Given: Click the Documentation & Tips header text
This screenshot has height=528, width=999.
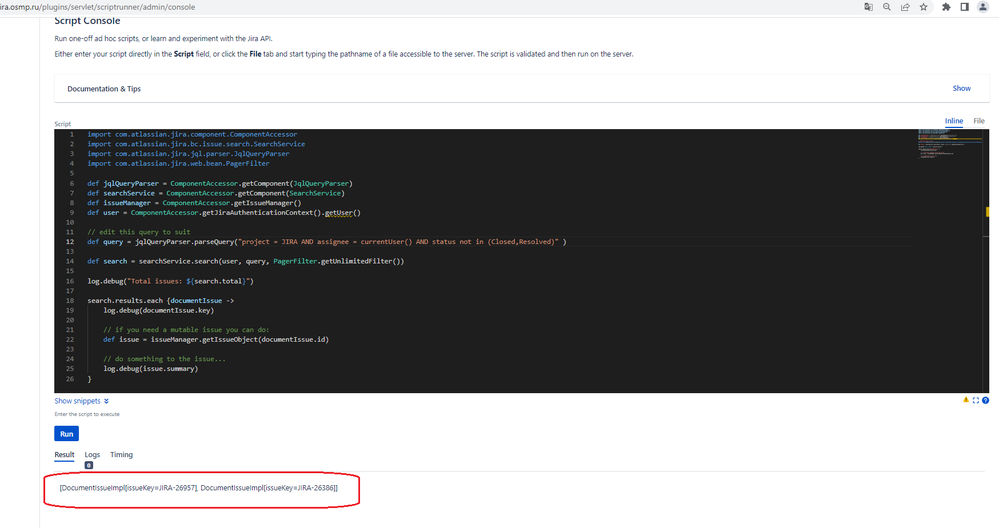Looking at the screenshot, I should (x=104, y=89).
